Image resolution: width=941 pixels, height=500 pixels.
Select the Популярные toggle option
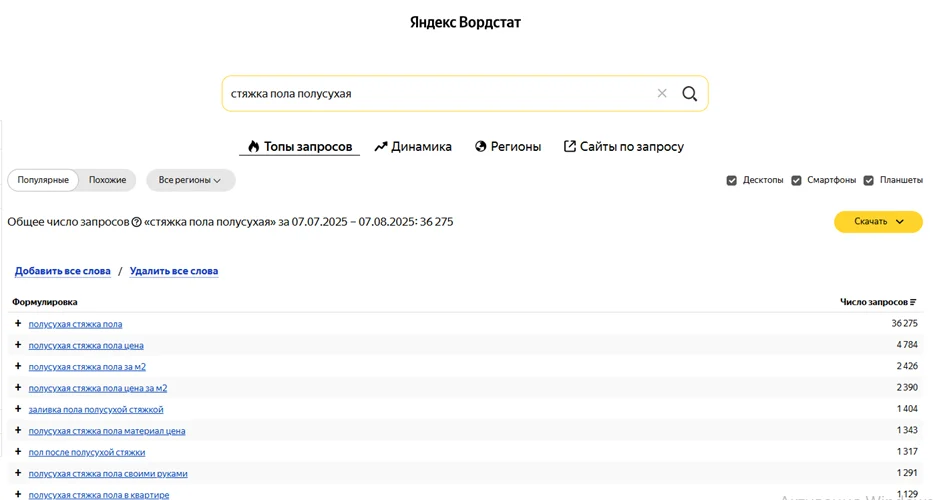43,180
